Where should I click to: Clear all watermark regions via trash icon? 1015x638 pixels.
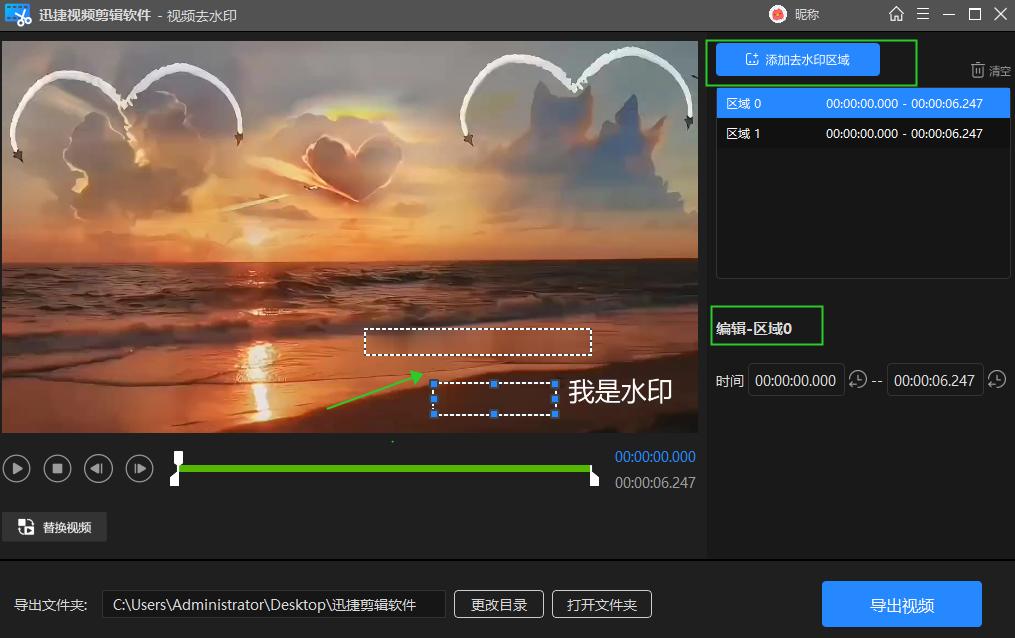pyautogui.click(x=976, y=70)
